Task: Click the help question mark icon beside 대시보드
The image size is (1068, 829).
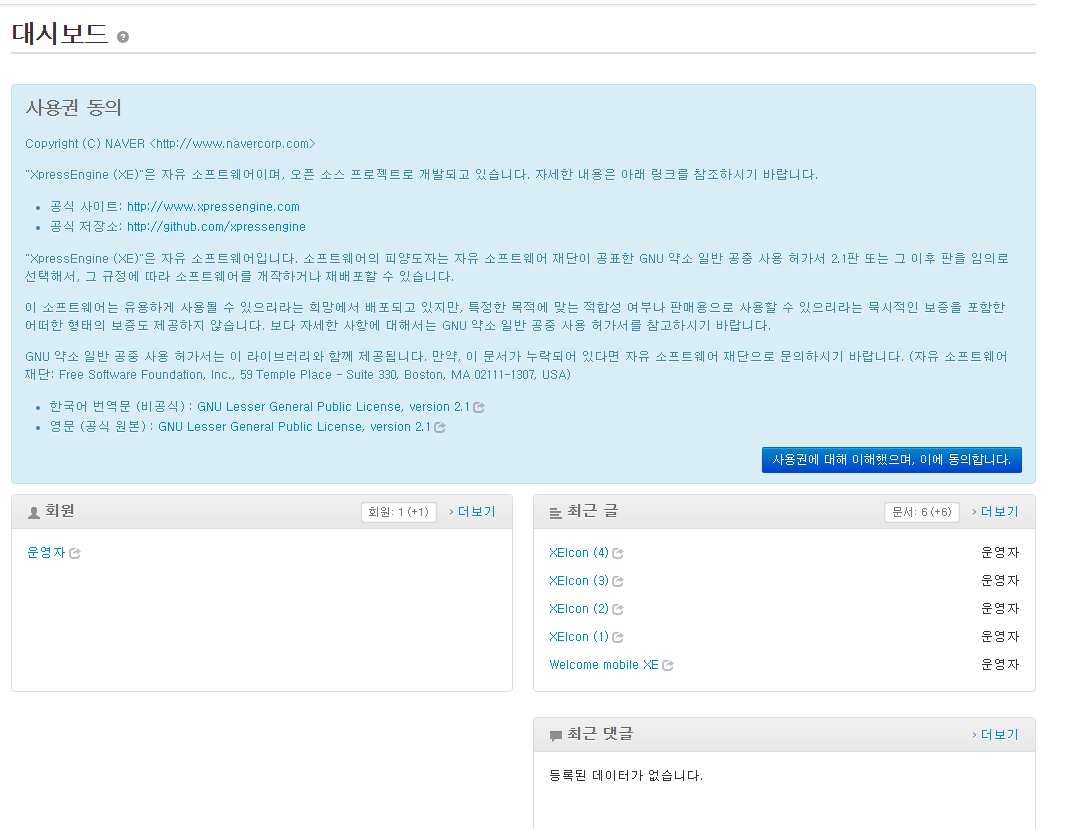Action: [123, 37]
